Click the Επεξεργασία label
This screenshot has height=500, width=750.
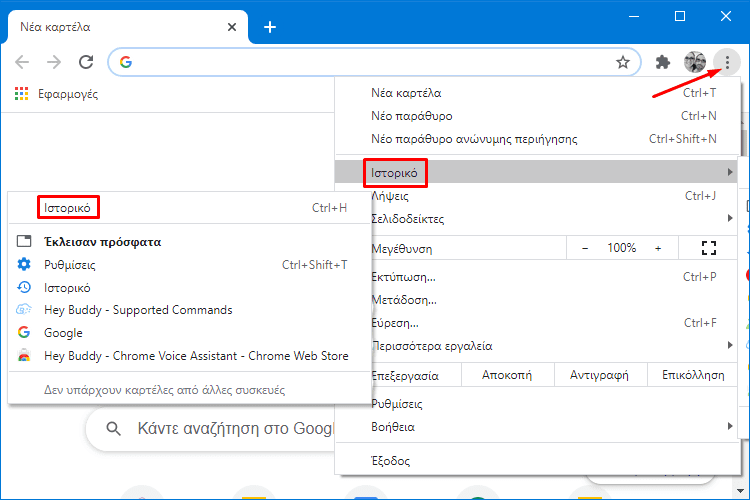point(405,376)
